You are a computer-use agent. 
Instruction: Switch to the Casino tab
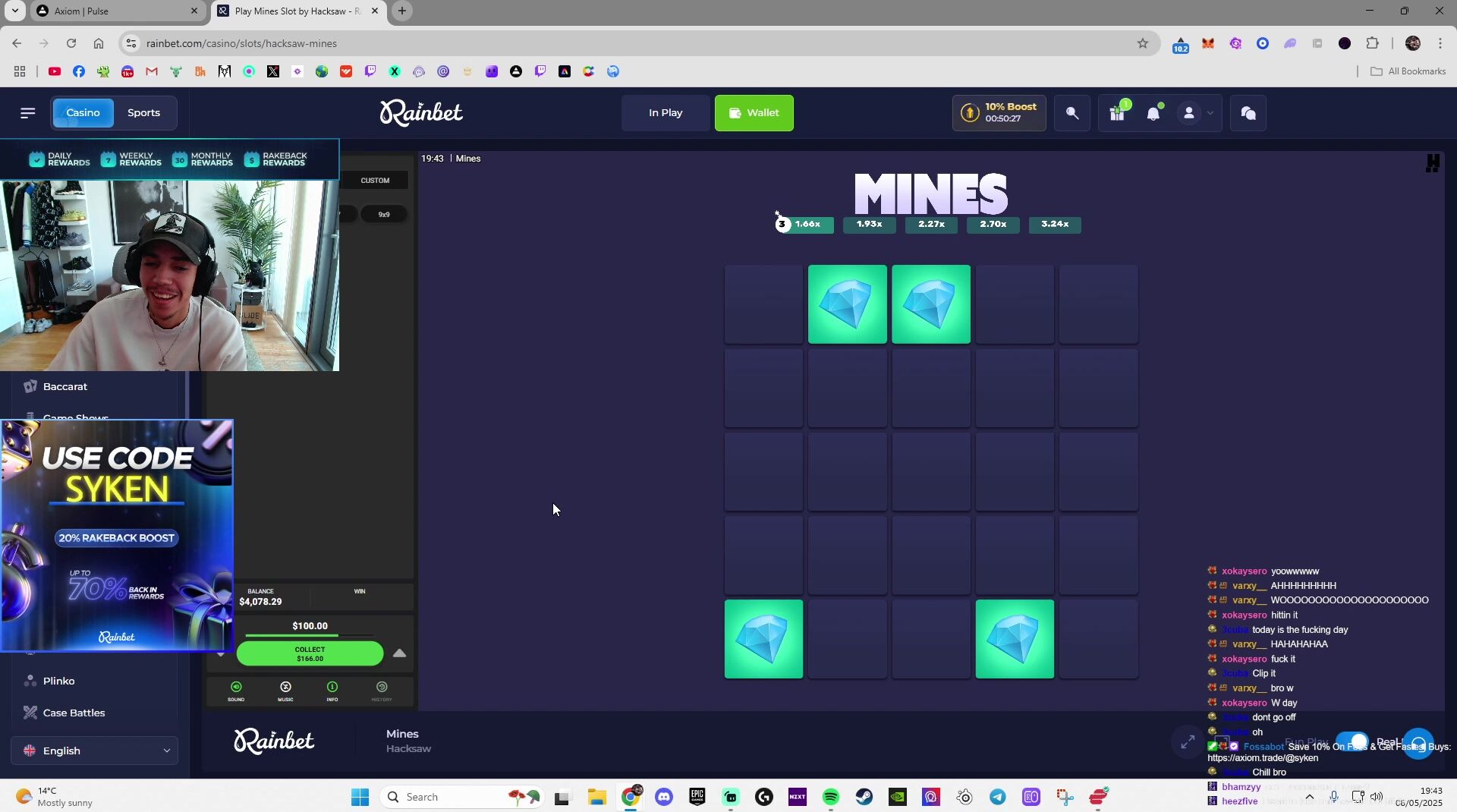coord(83,113)
